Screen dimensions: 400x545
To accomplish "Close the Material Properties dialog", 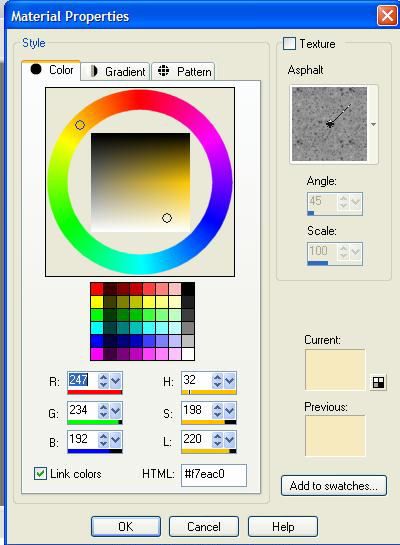I will click(387, 16).
